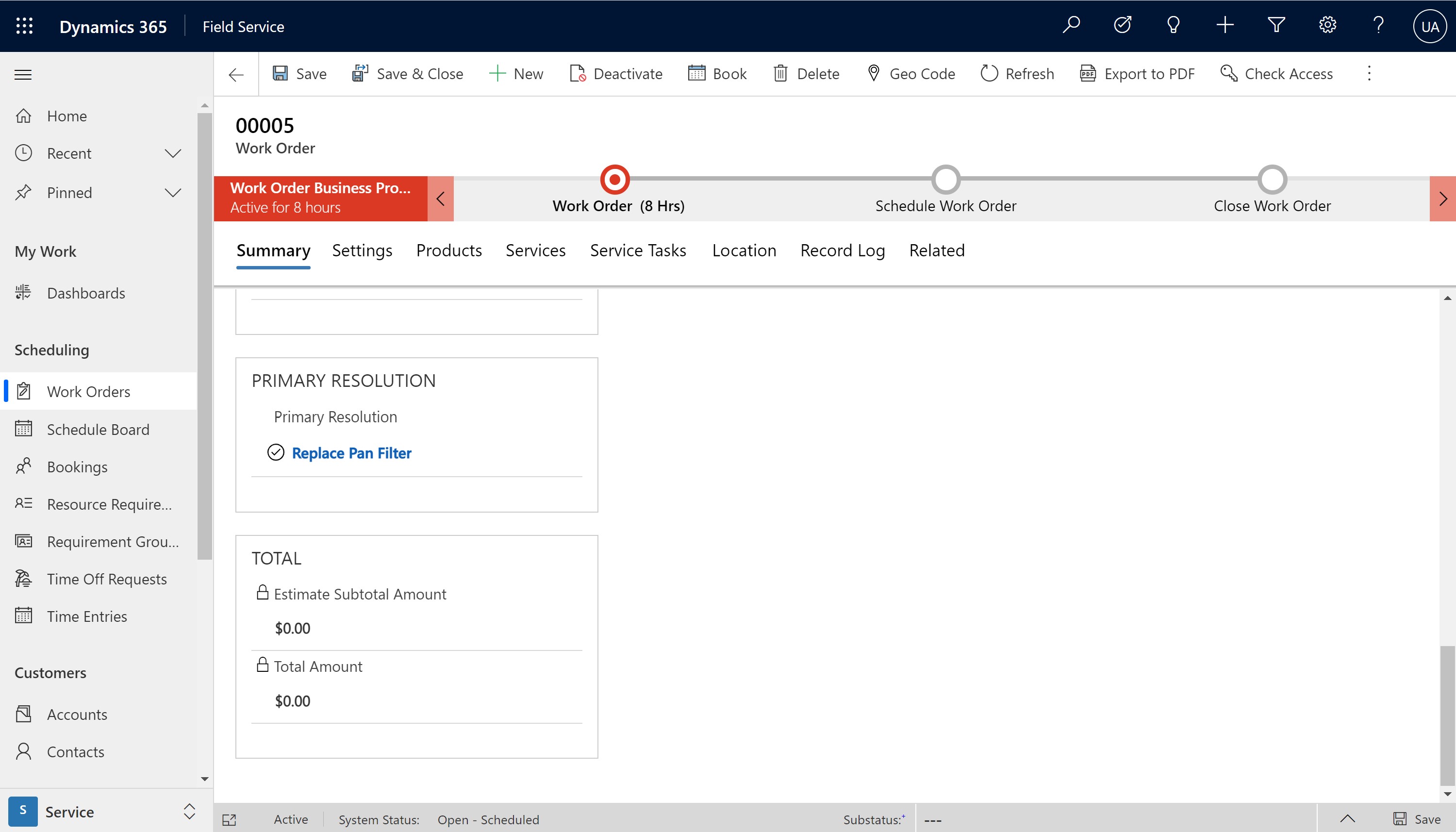The height and width of the screenshot is (832, 1456).
Task: Open the help question mark icon
Action: pos(1378,26)
